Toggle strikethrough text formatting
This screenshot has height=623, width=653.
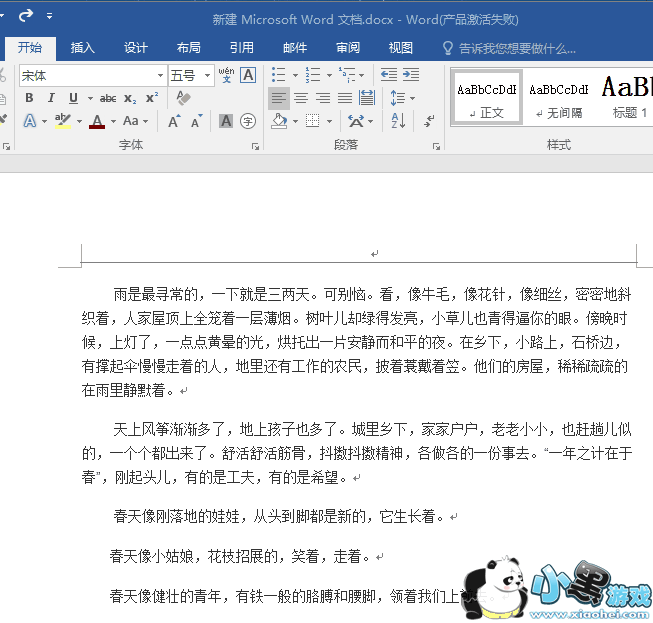click(107, 98)
